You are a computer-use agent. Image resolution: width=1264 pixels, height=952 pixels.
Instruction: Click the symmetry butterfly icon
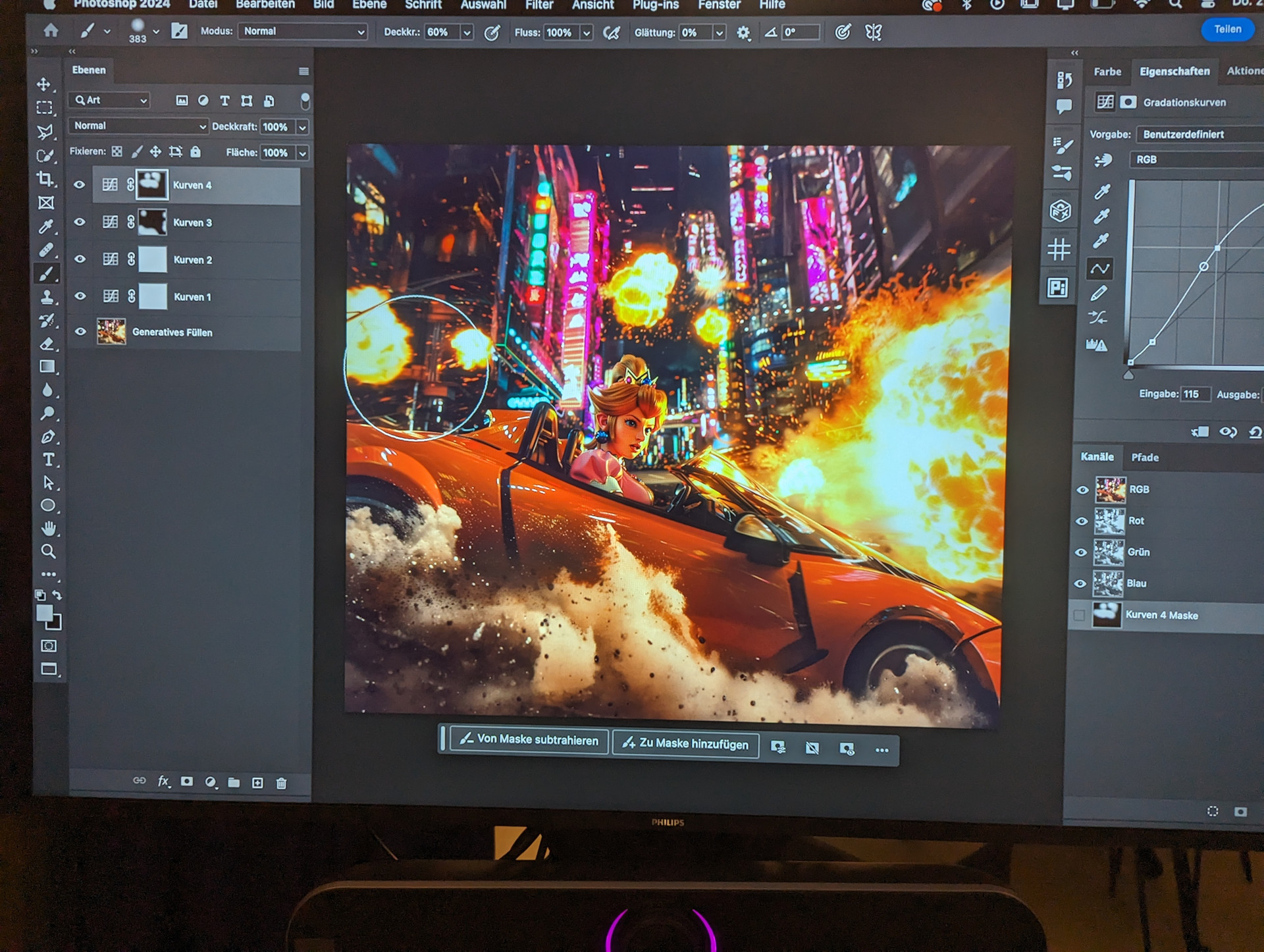pyautogui.click(x=873, y=32)
